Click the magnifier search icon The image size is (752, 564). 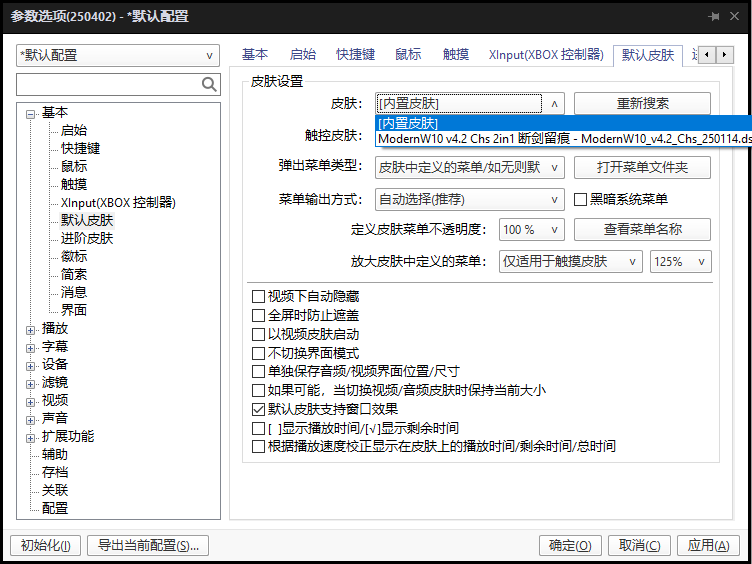(209, 84)
